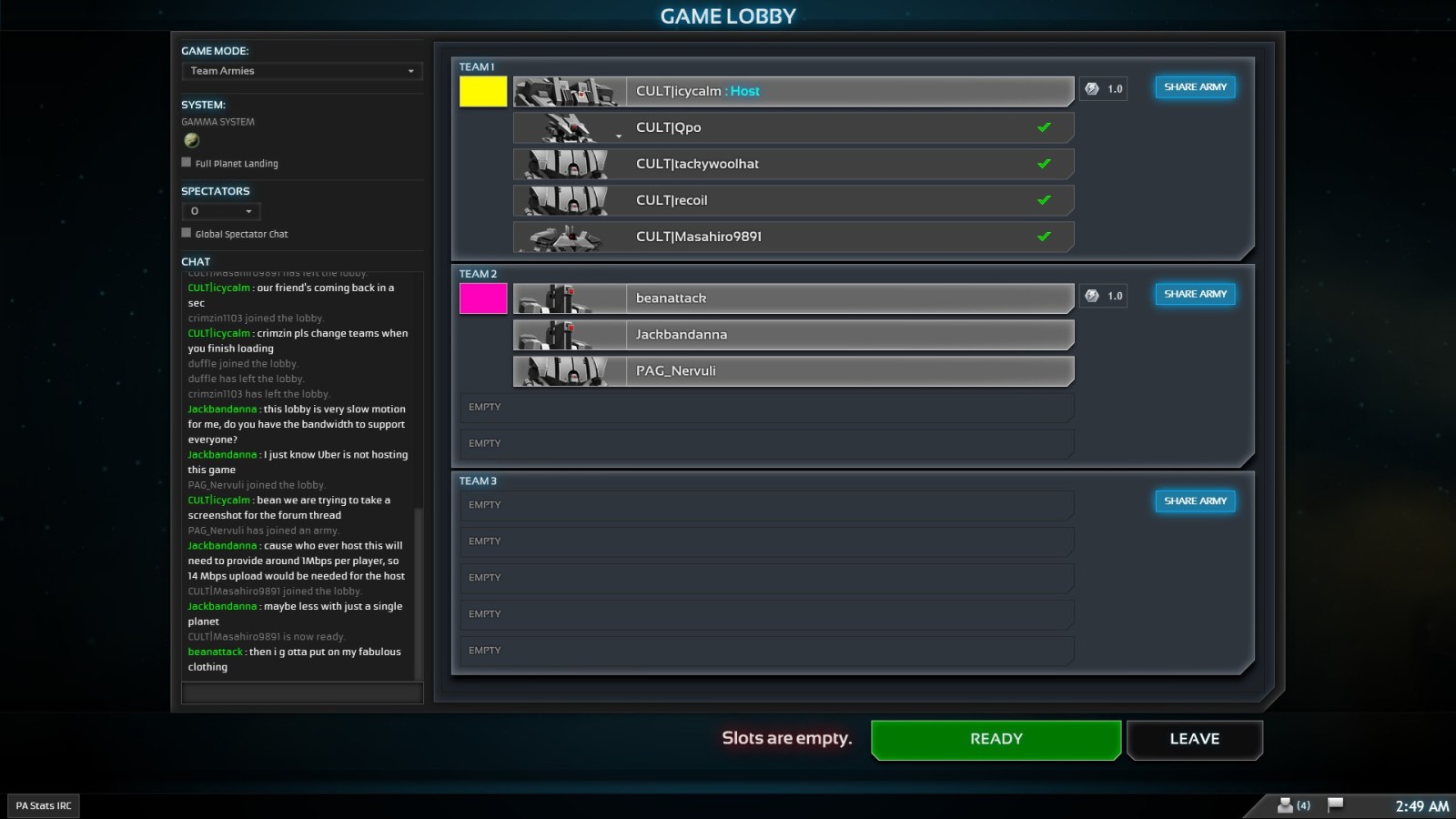Open the PA Stats IRC tab
This screenshot has width=1456, height=819.
tap(44, 805)
